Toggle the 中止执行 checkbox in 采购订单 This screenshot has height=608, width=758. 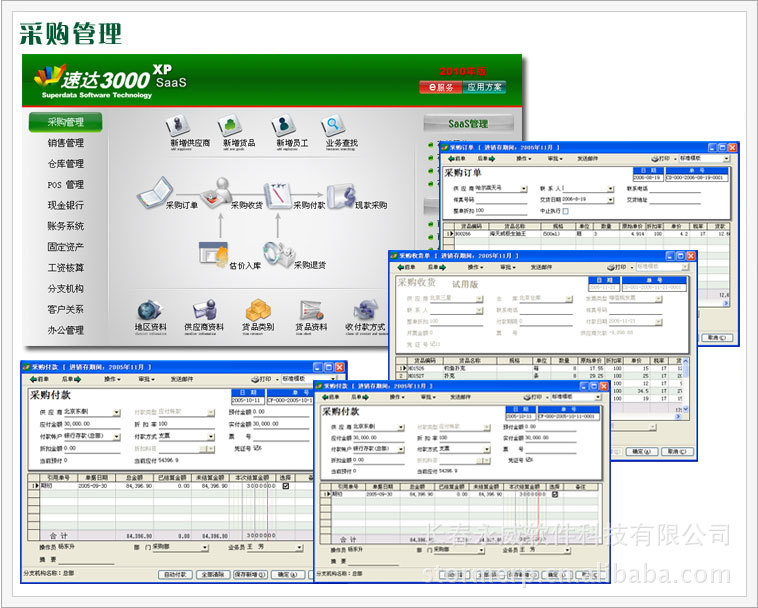pos(566,211)
